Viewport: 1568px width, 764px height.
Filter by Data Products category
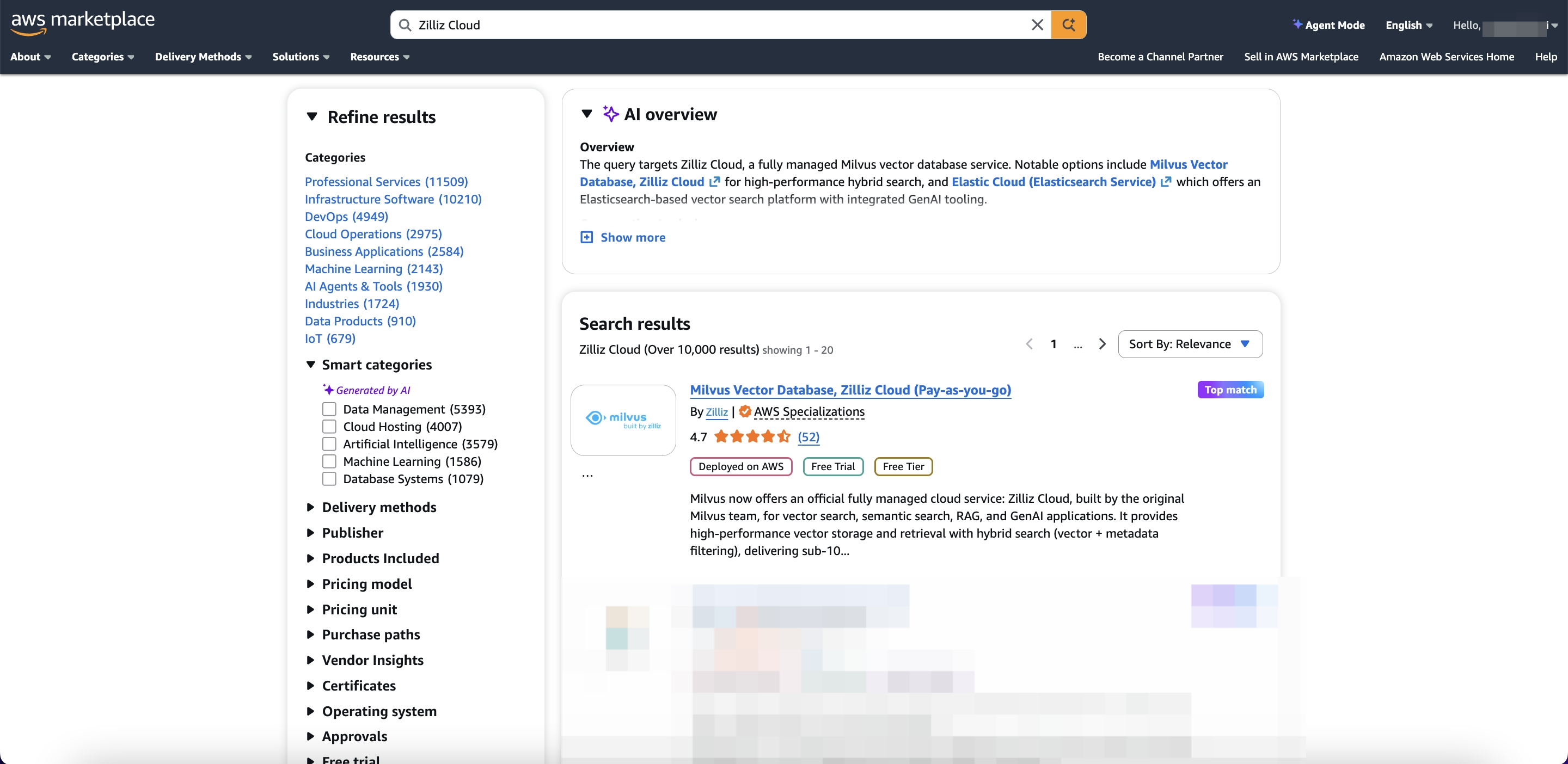click(x=360, y=321)
